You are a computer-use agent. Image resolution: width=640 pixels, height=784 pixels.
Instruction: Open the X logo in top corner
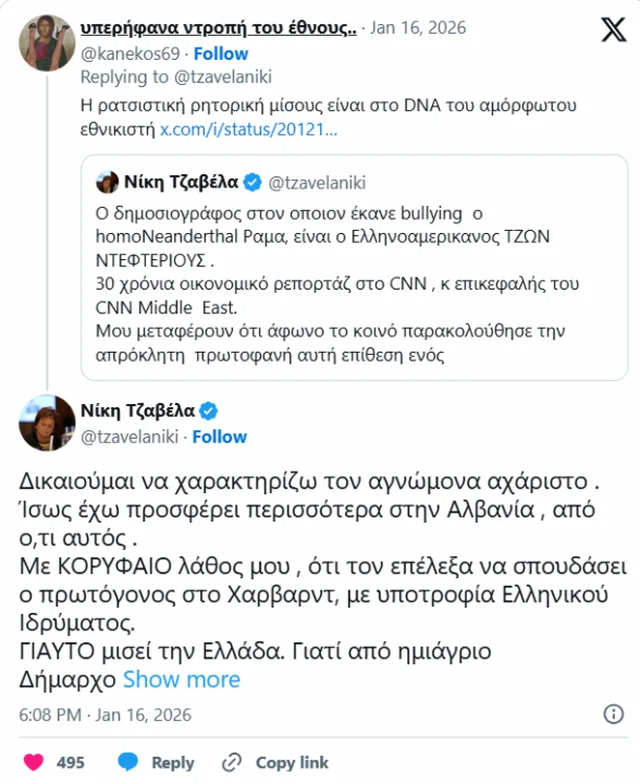pos(613,30)
